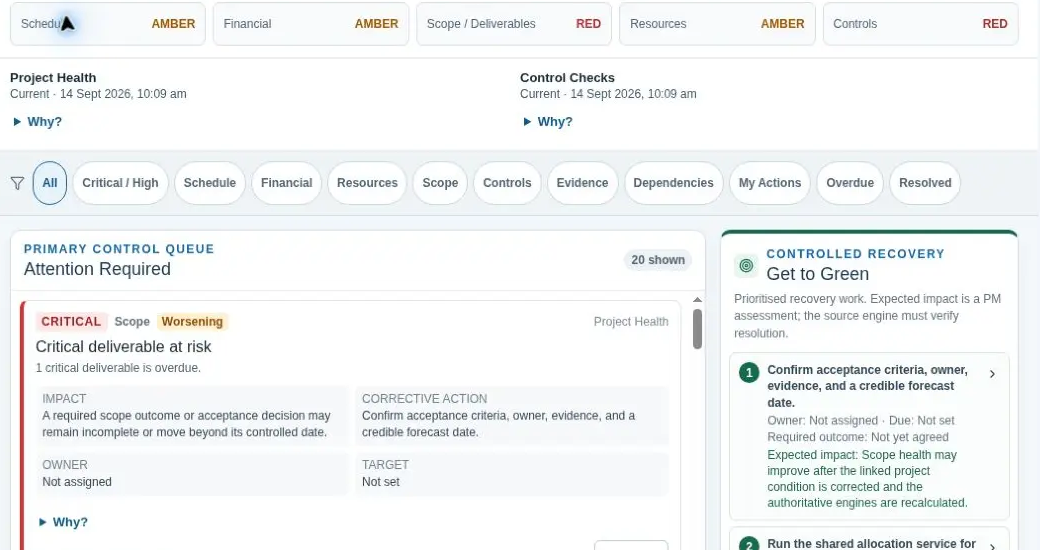Image resolution: width=1040 pixels, height=550 pixels.
Task: Select the All filter chip
Action: pos(50,183)
